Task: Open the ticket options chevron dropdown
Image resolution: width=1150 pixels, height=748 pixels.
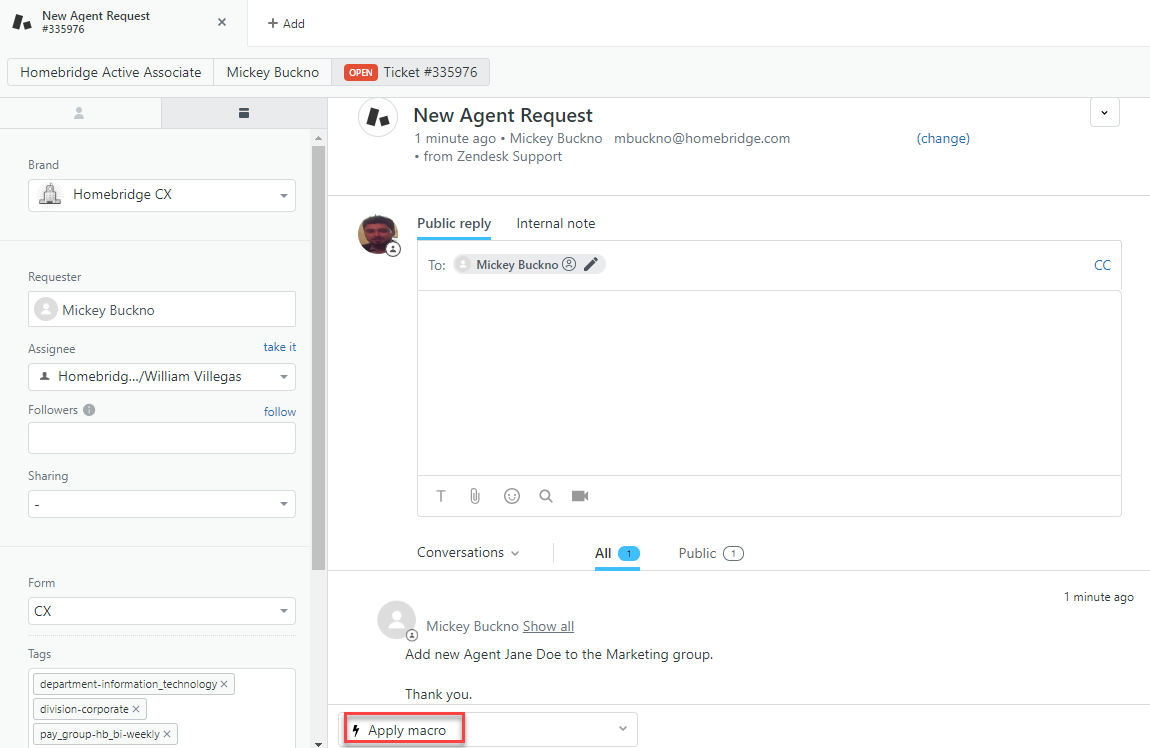Action: [1105, 113]
